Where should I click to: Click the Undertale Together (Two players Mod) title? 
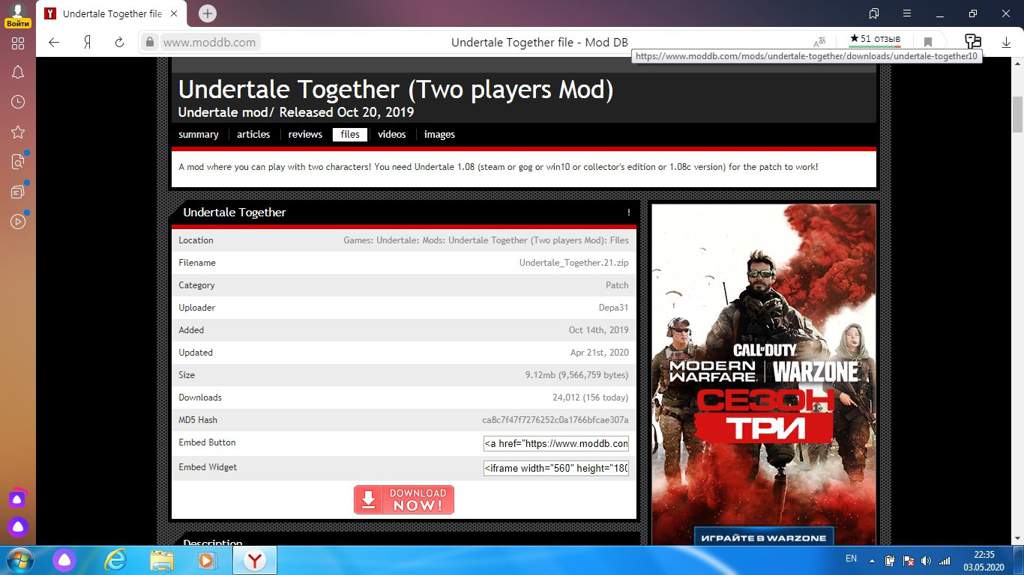click(396, 90)
